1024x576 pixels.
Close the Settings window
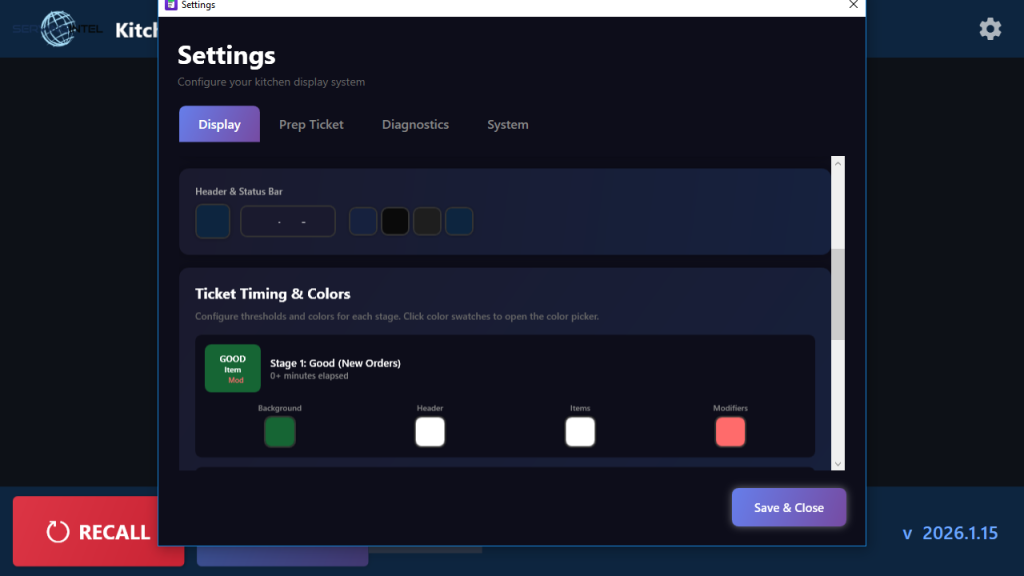coord(853,5)
